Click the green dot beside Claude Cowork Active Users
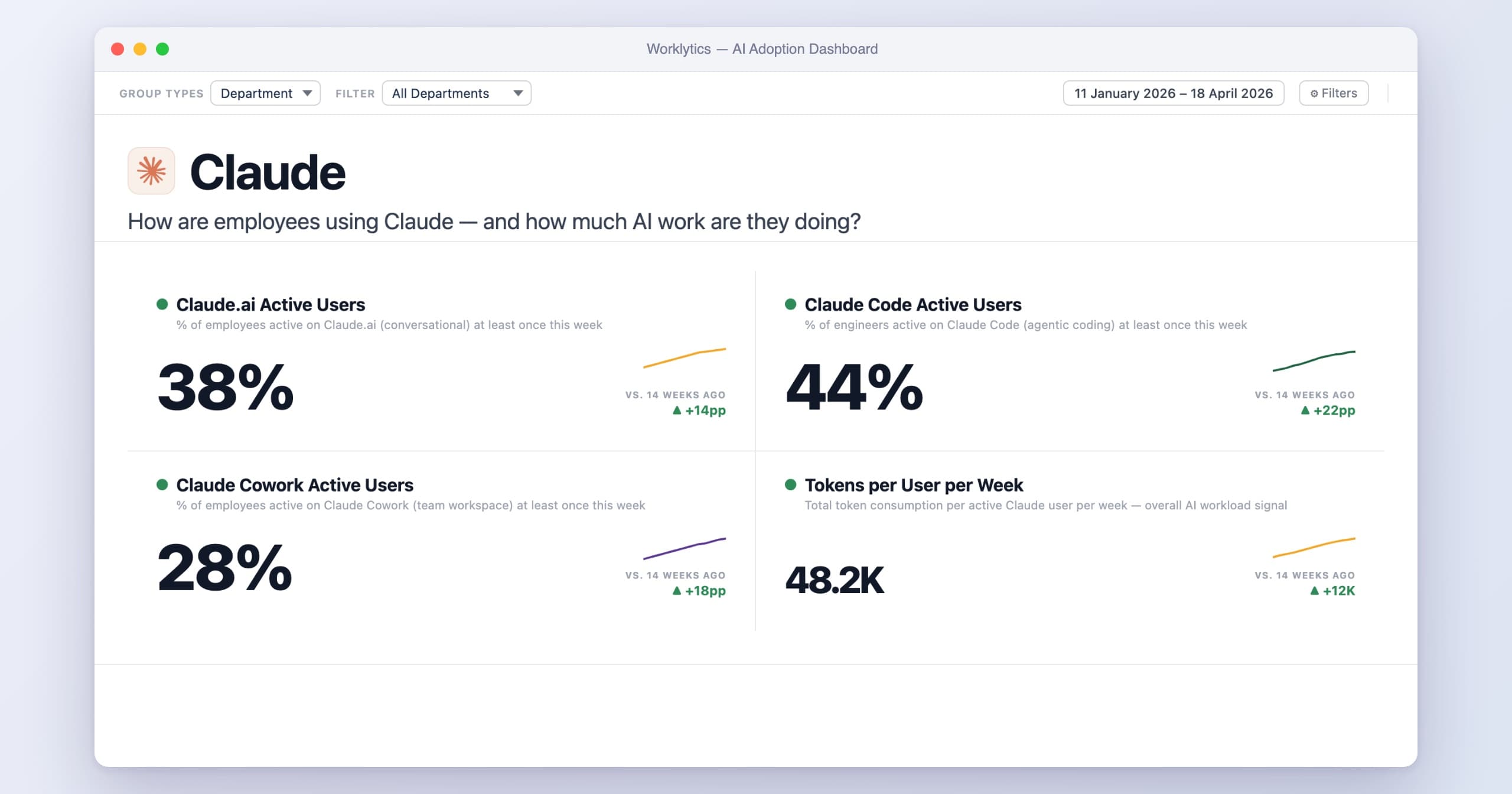 [162, 485]
